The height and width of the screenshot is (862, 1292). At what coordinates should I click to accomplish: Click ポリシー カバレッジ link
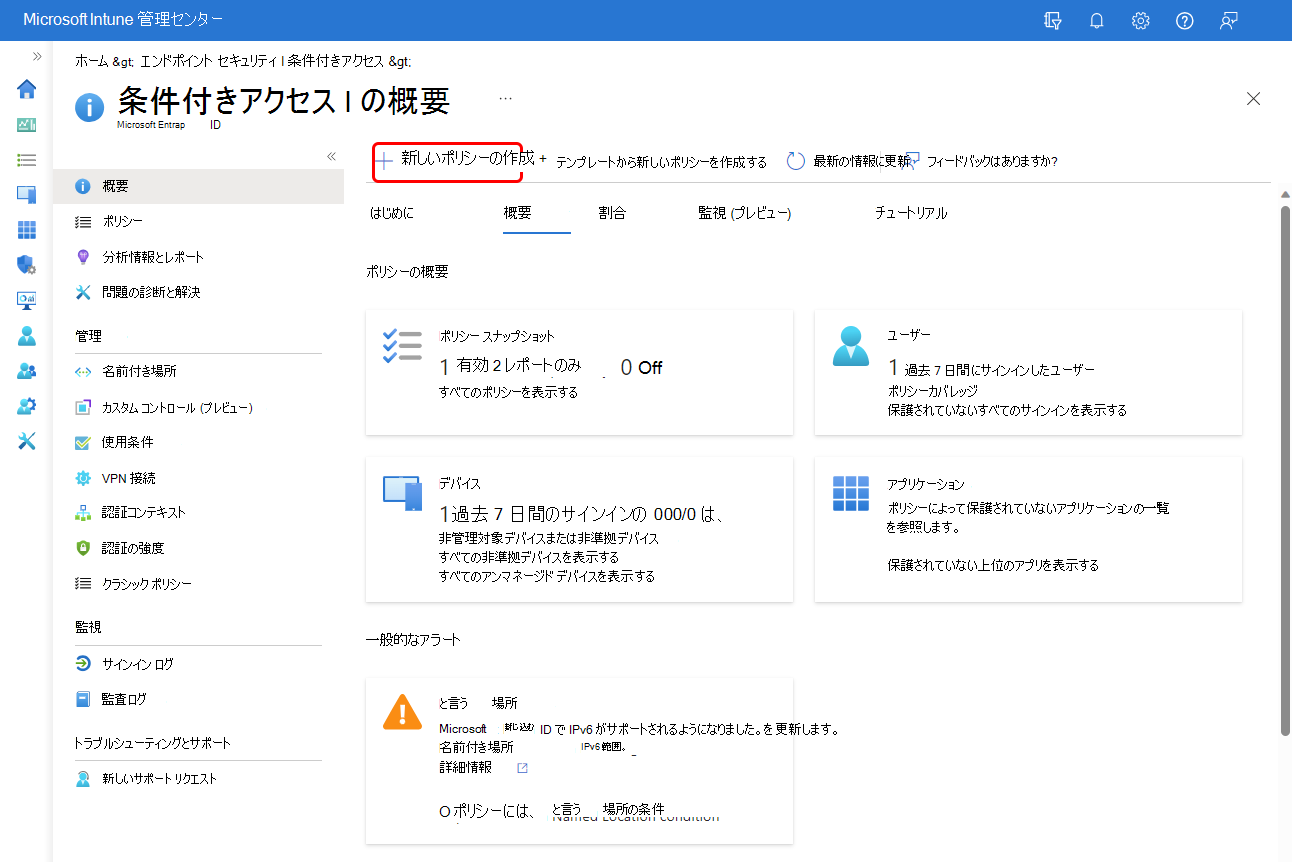(933, 391)
